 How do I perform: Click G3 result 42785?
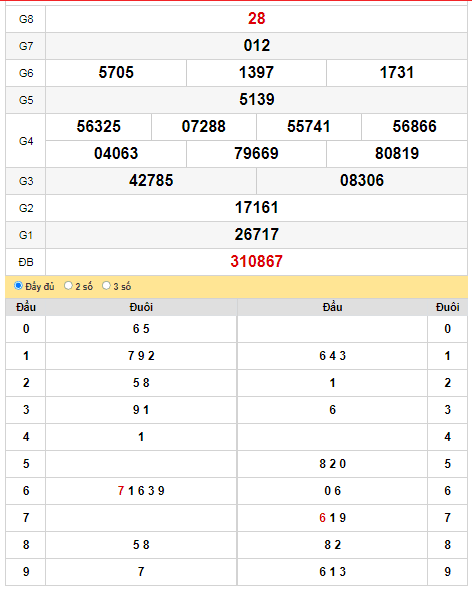(x=151, y=181)
